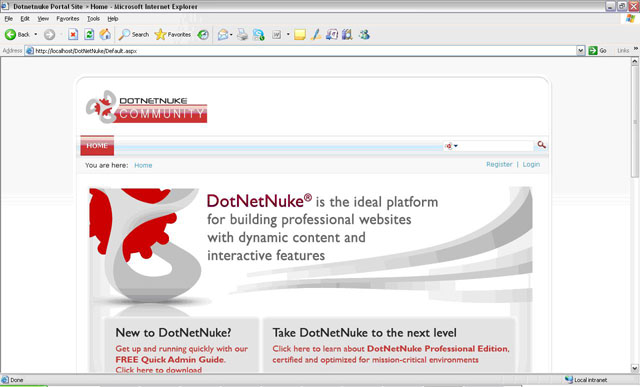Click the yellow note toolbar icon

[300, 35]
